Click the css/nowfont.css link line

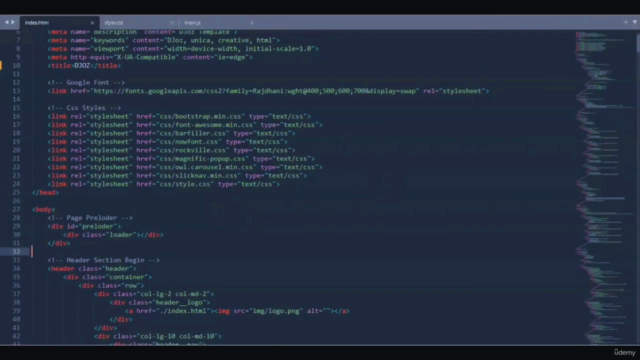[167, 142]
